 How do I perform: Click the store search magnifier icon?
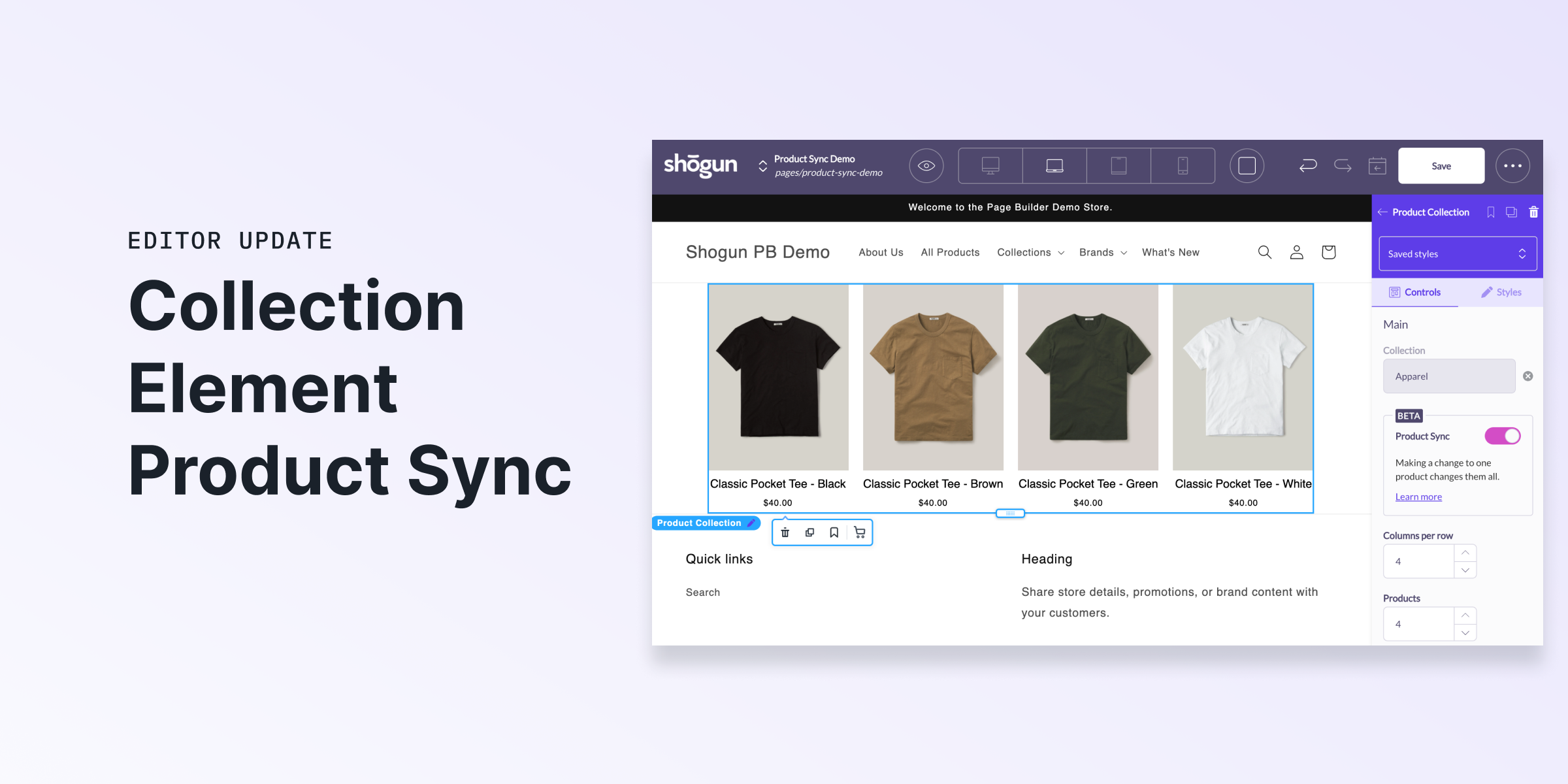point(1265,252)
